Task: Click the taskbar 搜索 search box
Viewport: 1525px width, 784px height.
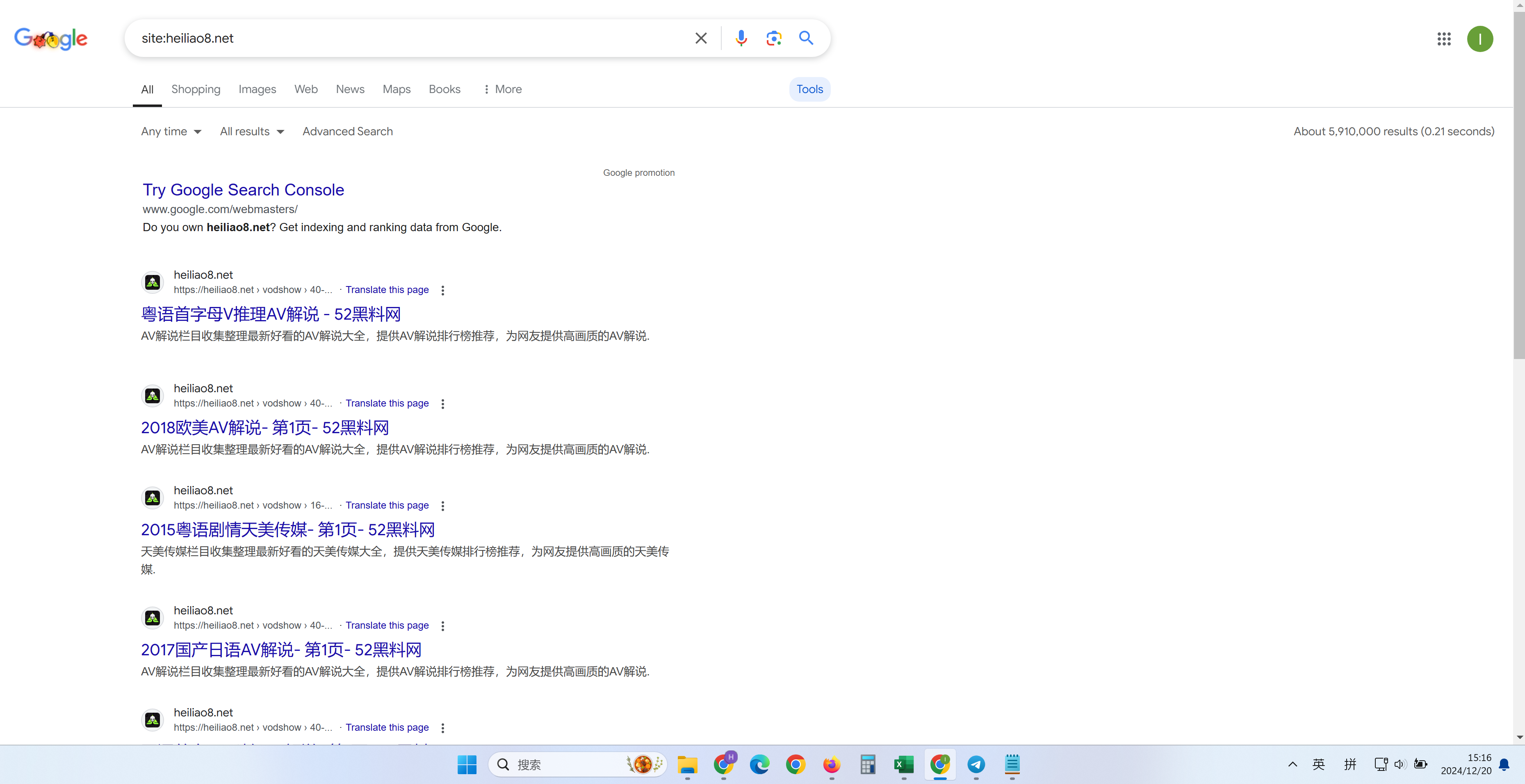Action: point(578,764)
